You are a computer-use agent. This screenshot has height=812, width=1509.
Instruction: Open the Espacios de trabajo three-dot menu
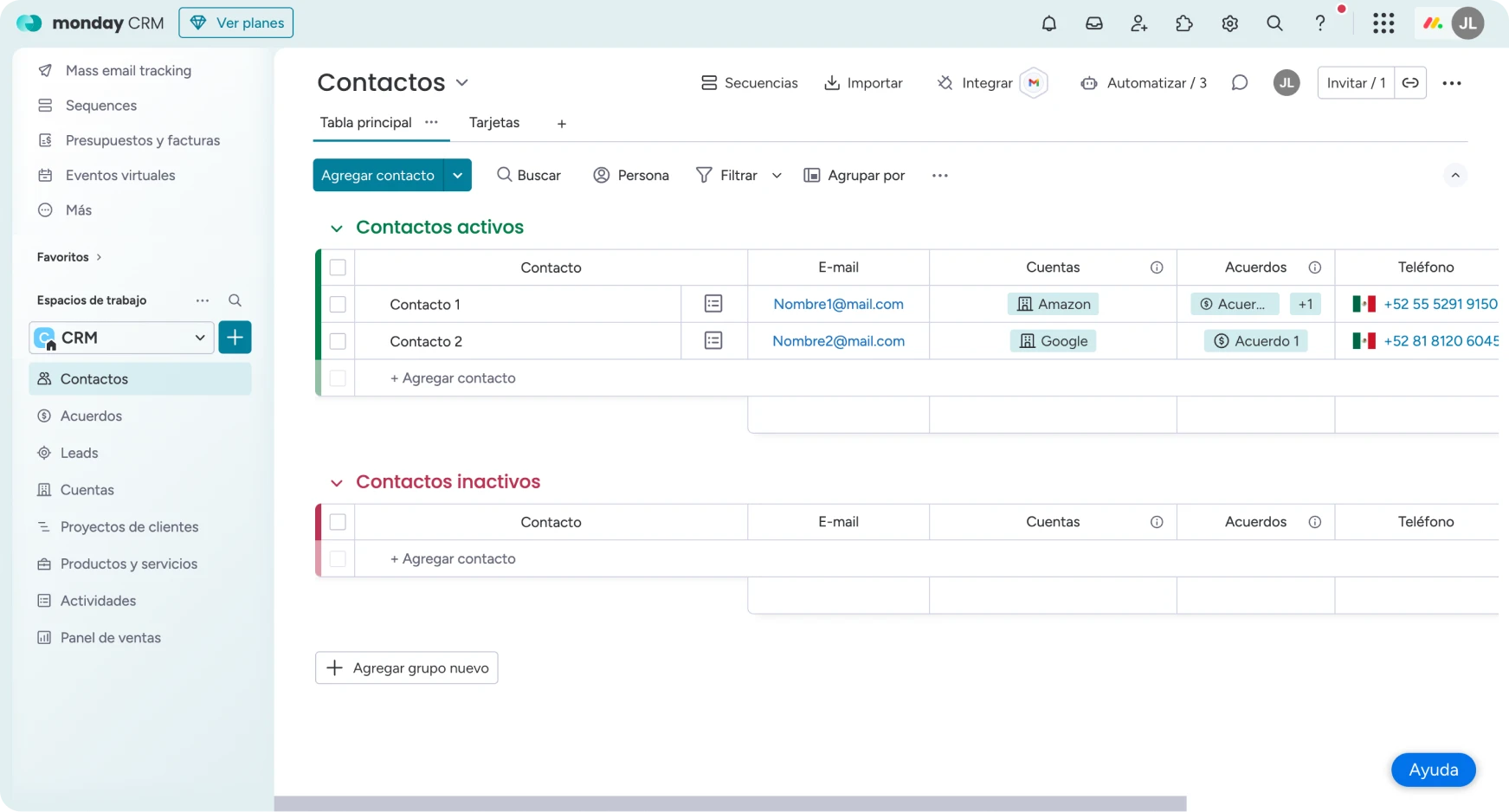click(x=203, y=300)
